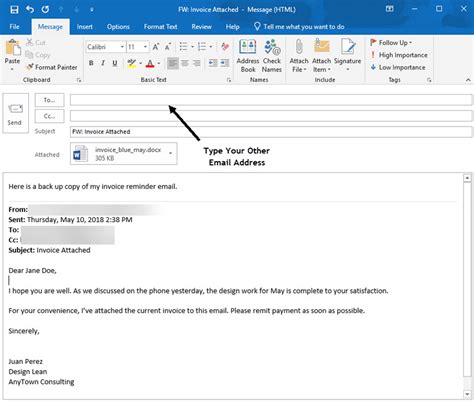Open the Help tab
Viewport: 474px width, 404px height.
coord(232,27)
